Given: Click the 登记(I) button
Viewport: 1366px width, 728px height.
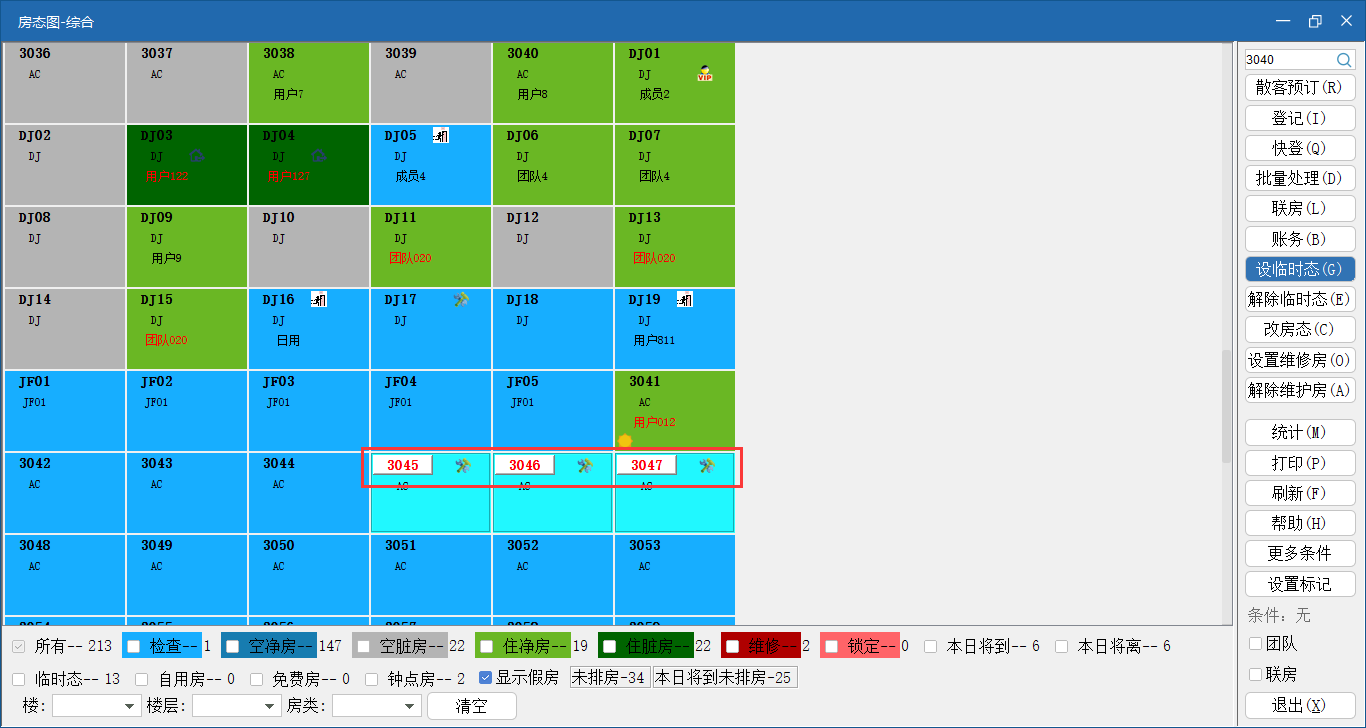Looking at the screenshot, I should pos(1300,118).
